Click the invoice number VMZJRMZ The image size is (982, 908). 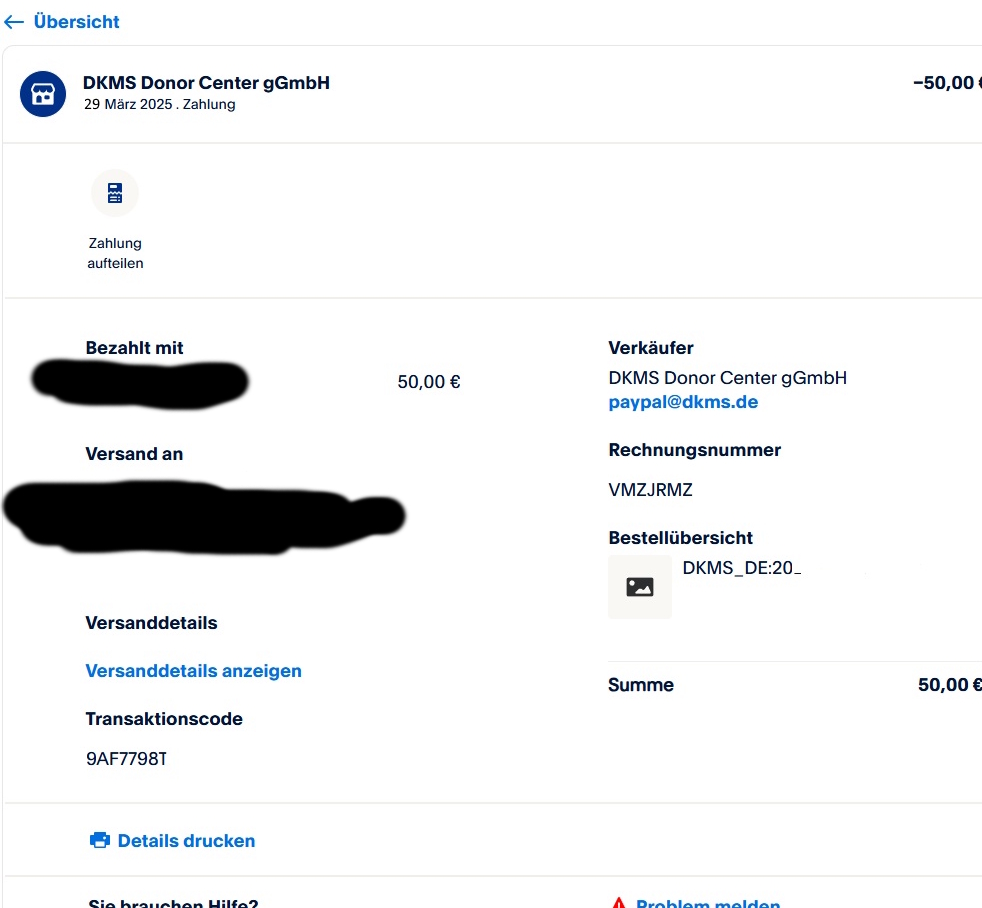click(650, 490)
